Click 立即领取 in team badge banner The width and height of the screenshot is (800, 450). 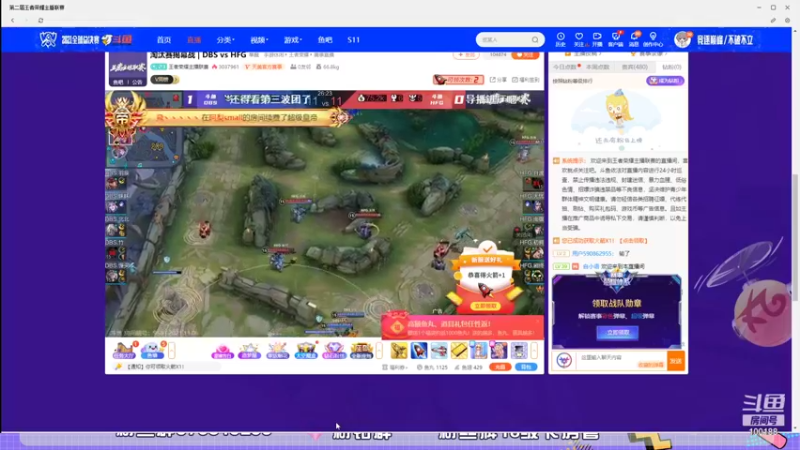[617, 333]
